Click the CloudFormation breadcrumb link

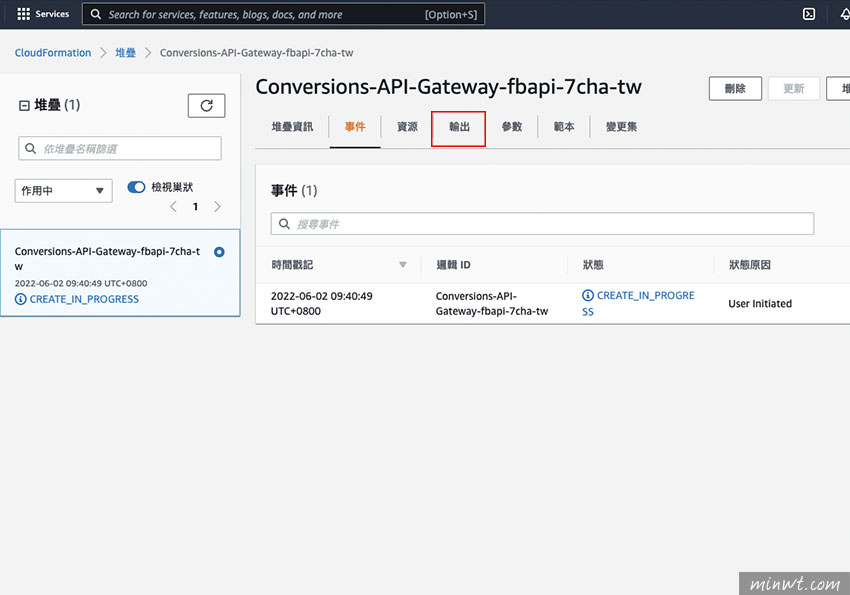coord(53,53)
